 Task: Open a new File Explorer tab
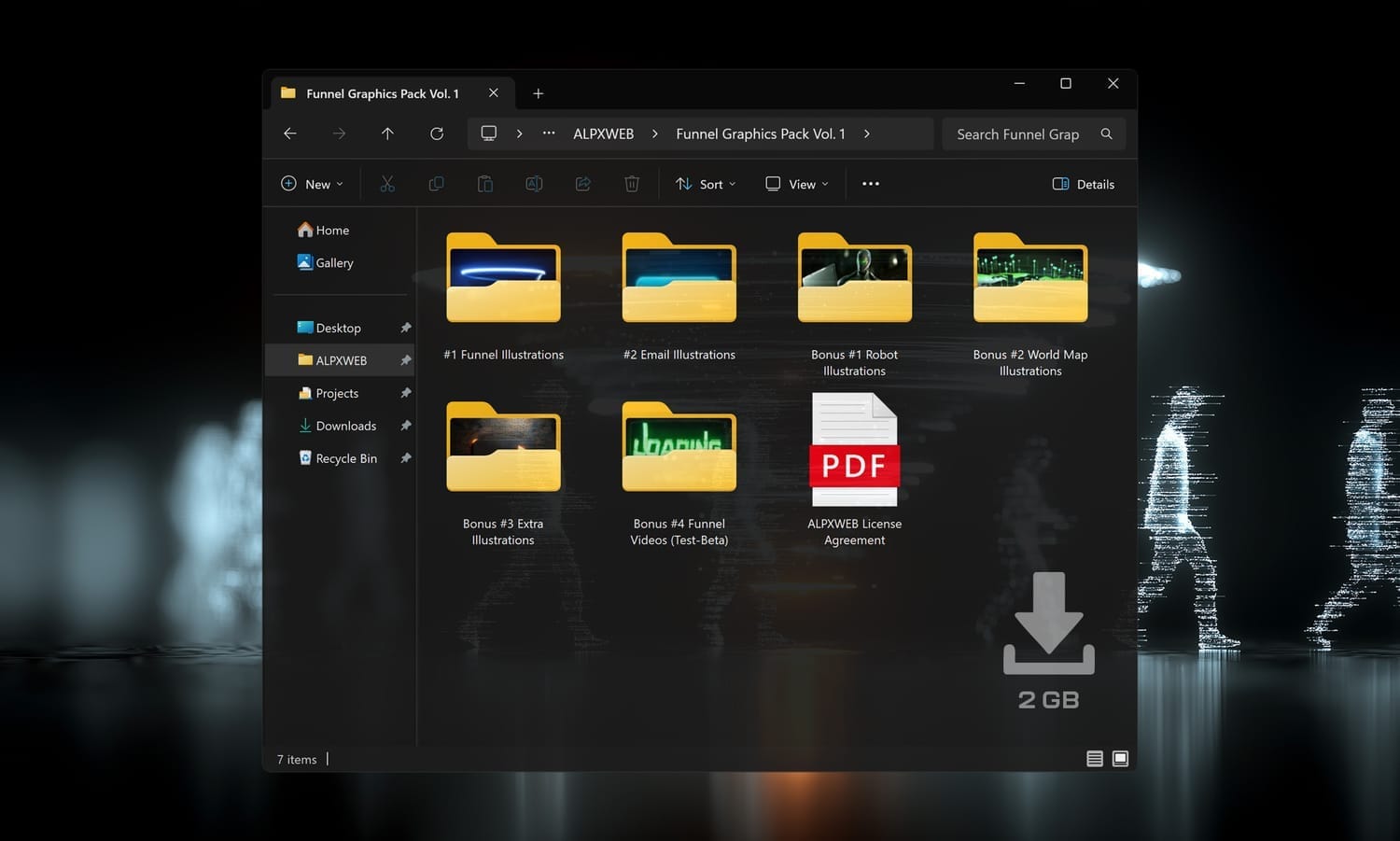click(539, 93)
